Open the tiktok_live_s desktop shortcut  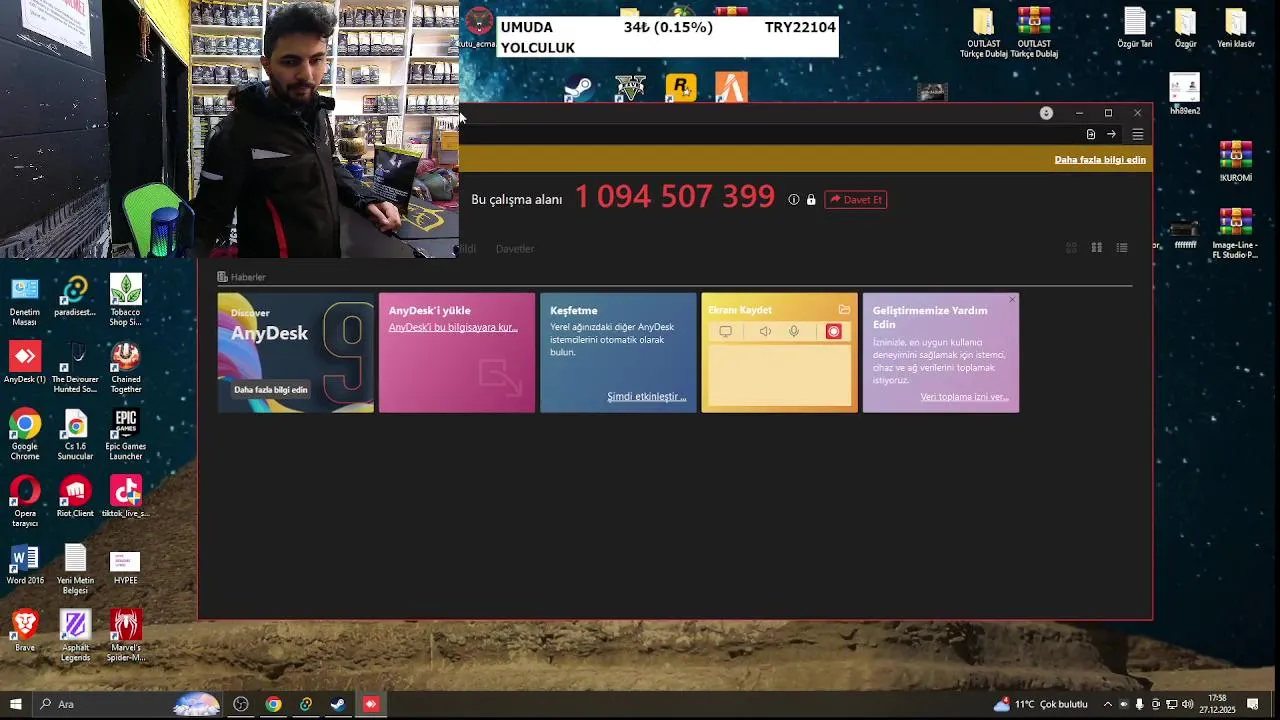pos(125,497)
